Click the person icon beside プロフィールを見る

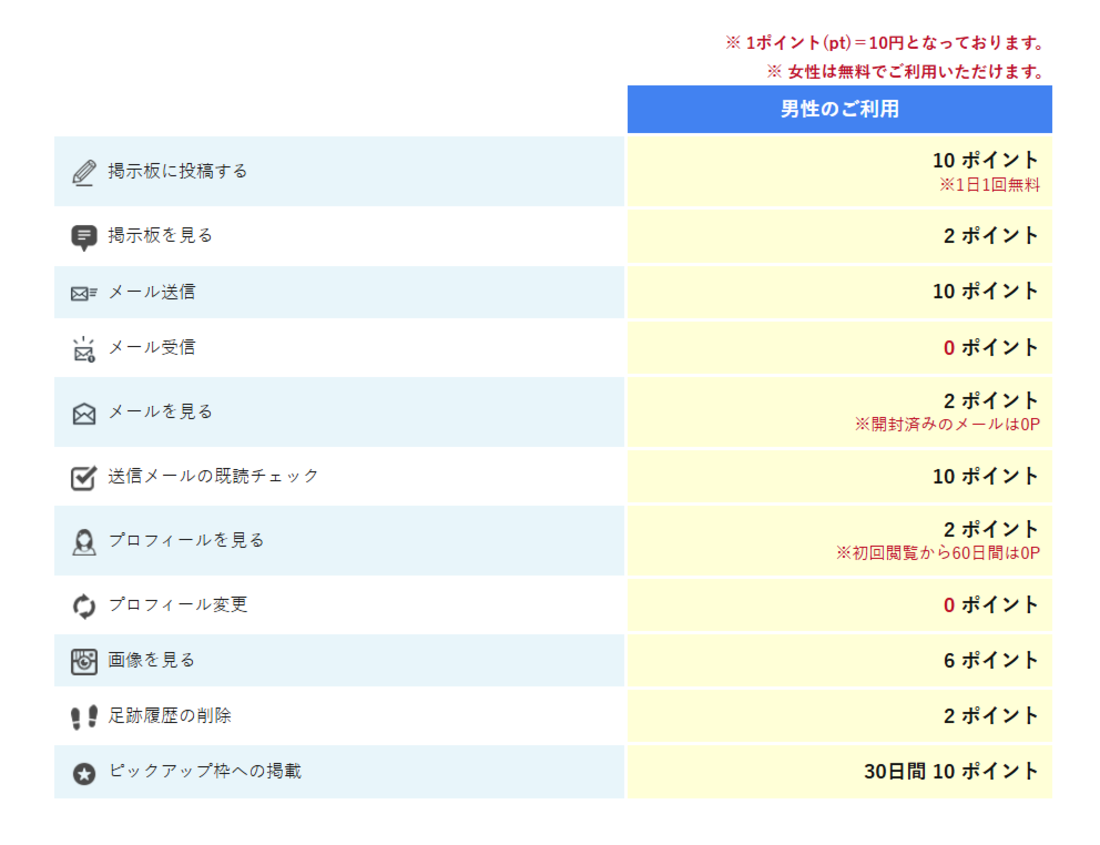coord(84,541)
